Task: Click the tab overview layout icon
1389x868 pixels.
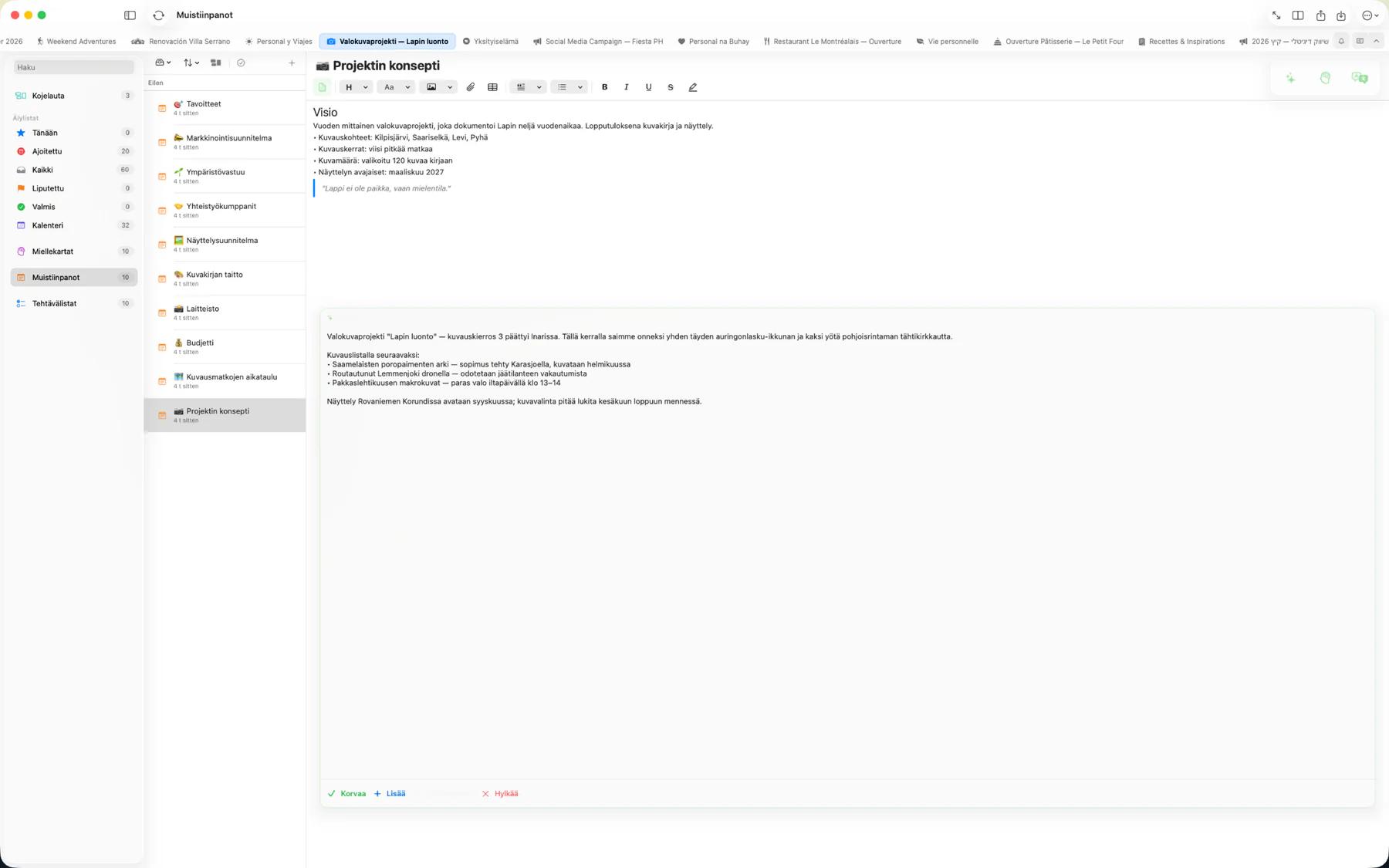Action: (x=1360, y=41)
